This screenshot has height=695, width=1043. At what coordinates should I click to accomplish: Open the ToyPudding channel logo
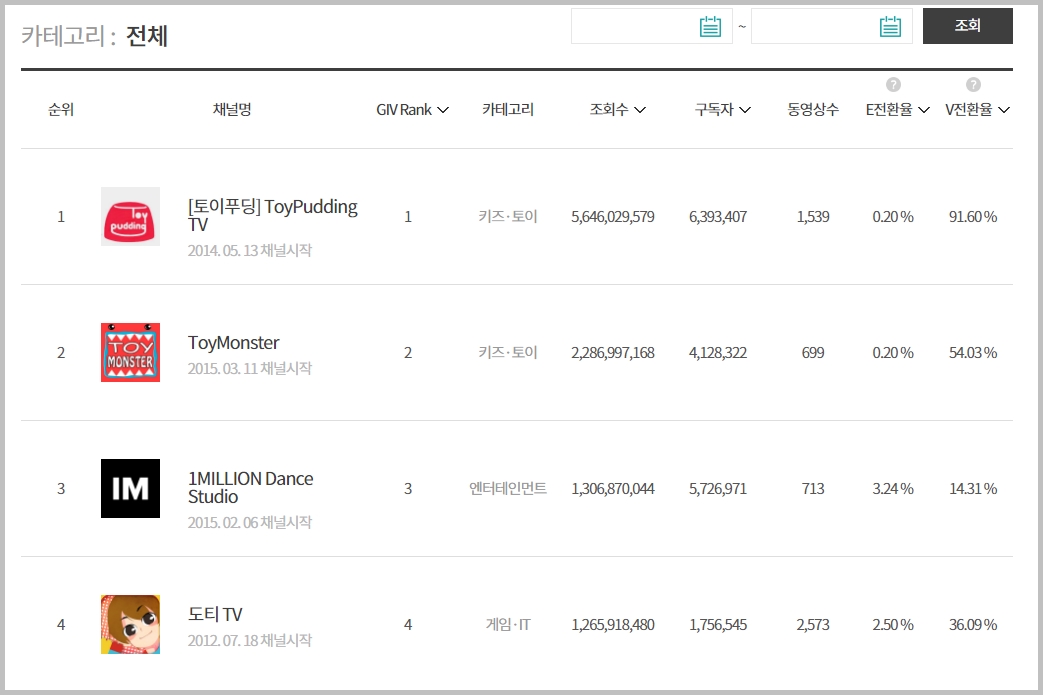tap(130, 216)
